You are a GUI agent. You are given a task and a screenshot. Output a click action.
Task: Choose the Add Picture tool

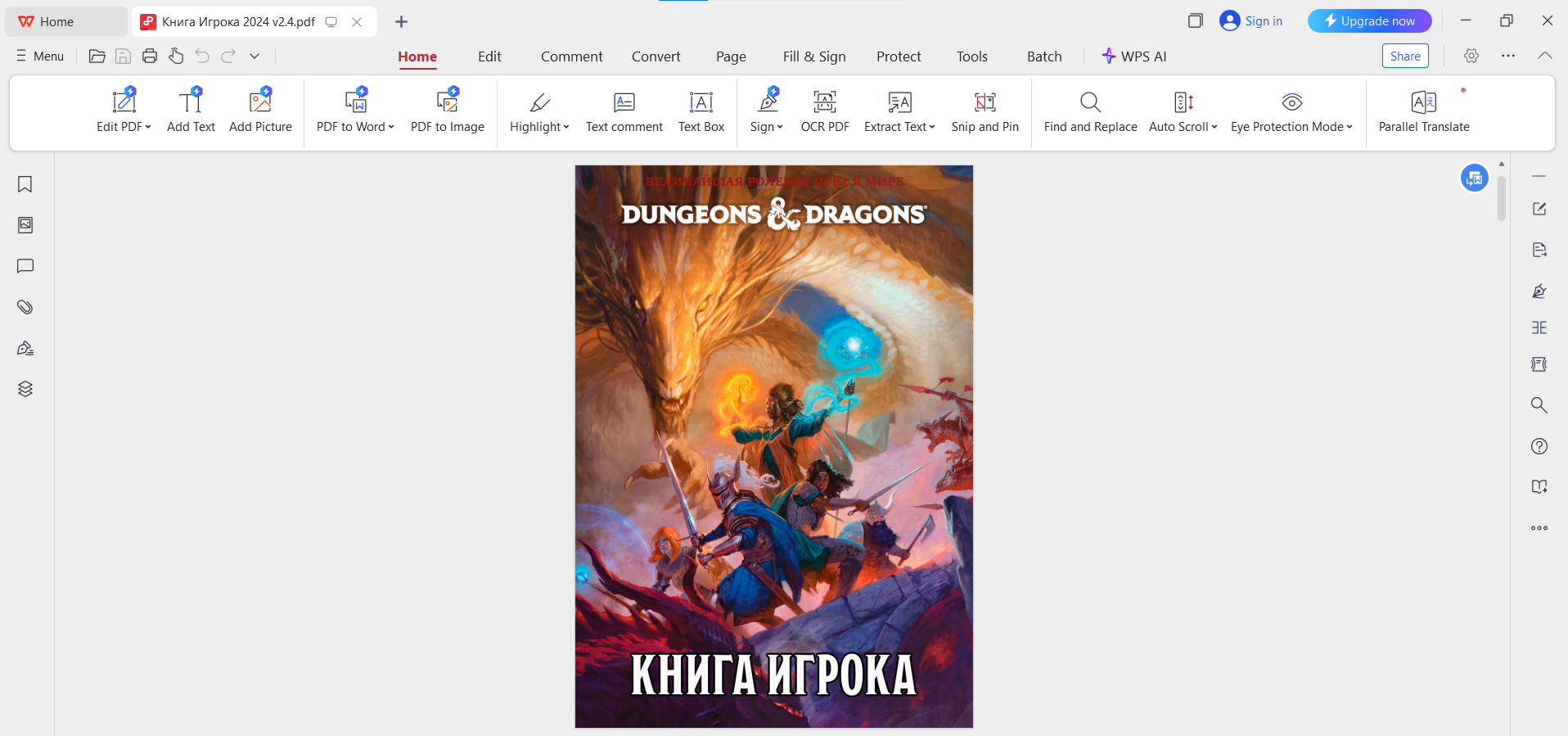(x=260, y=110)
